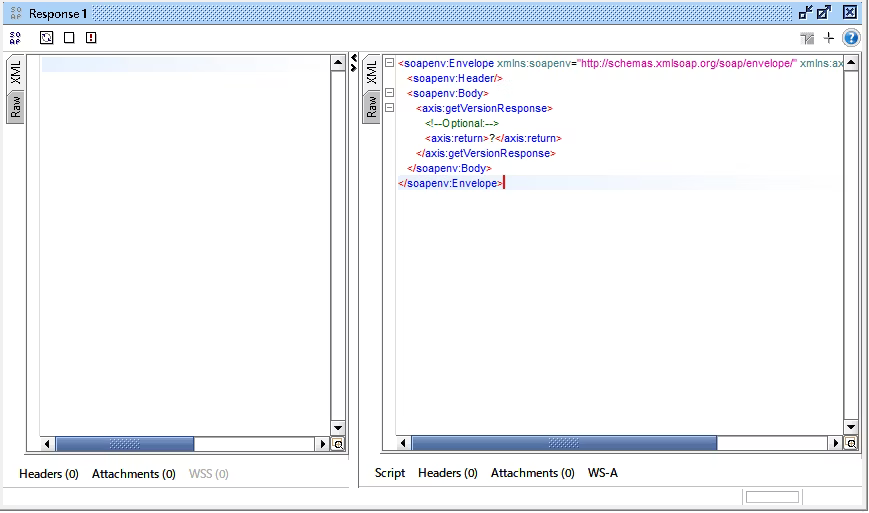Click the right editor horizontal scrollbar thumb
869x513 pixels.
564,443
